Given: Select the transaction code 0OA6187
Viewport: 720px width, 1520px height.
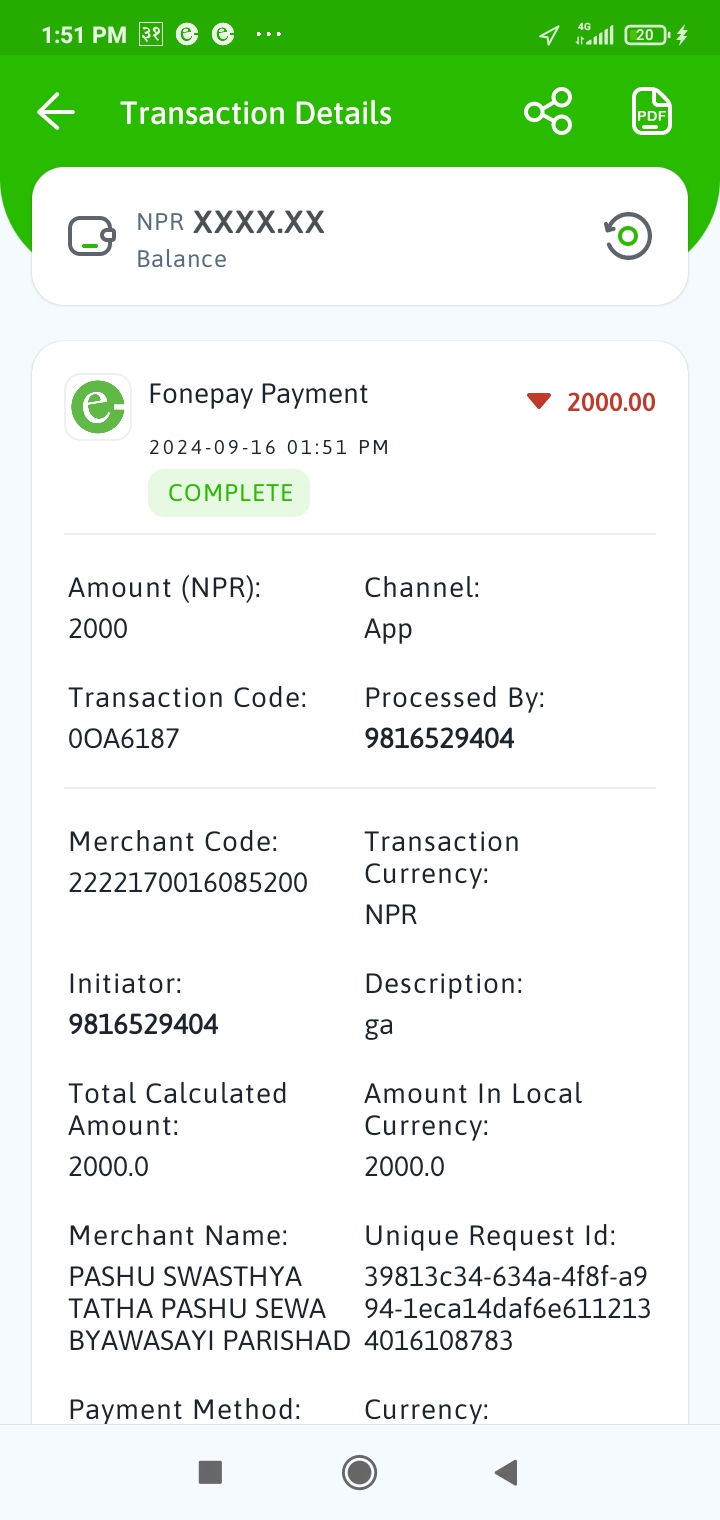Looking at the screenshot, I should tap(124, 739).
